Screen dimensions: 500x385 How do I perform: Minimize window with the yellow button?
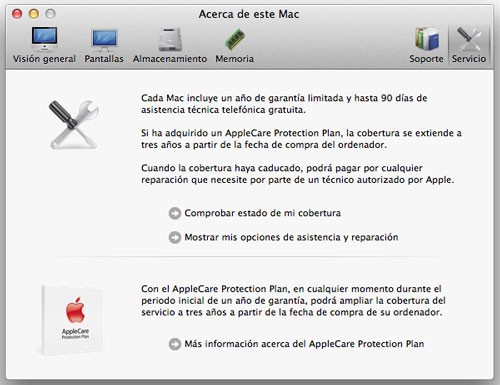(34, 14)
